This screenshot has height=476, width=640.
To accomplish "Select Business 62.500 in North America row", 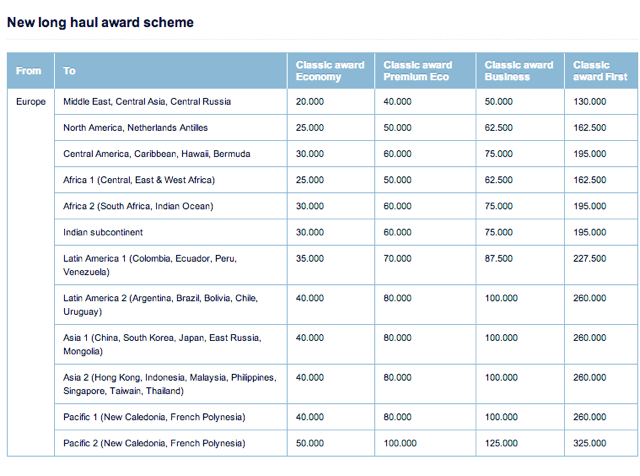I will 499,128.
